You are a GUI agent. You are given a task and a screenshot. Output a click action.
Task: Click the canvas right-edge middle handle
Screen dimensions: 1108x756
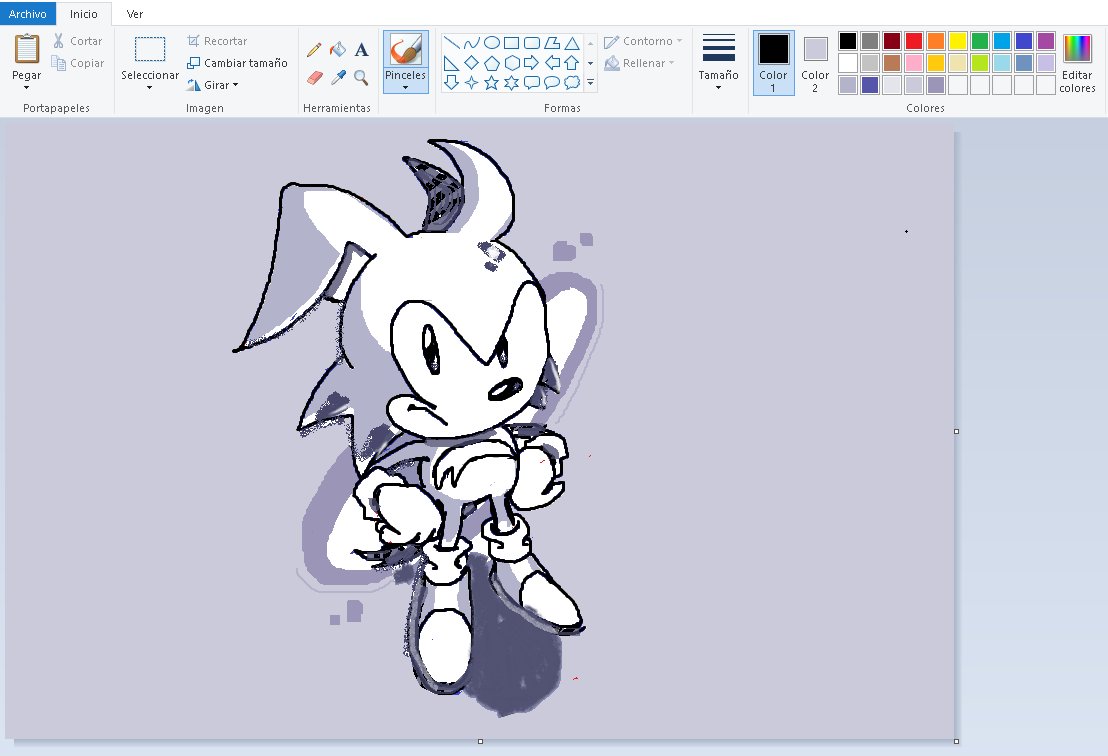click(956, 431)
